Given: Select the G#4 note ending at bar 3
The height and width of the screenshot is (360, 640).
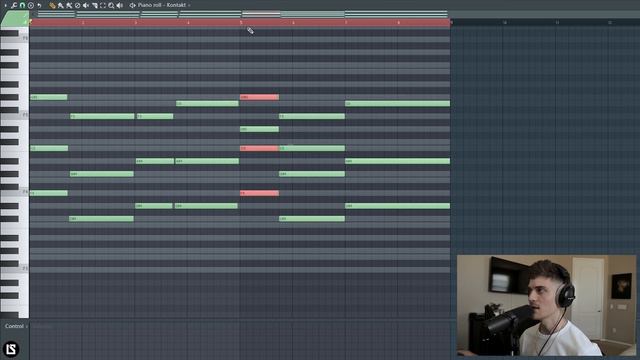Looking at the screenshot, I should click(x=102, y=174).
